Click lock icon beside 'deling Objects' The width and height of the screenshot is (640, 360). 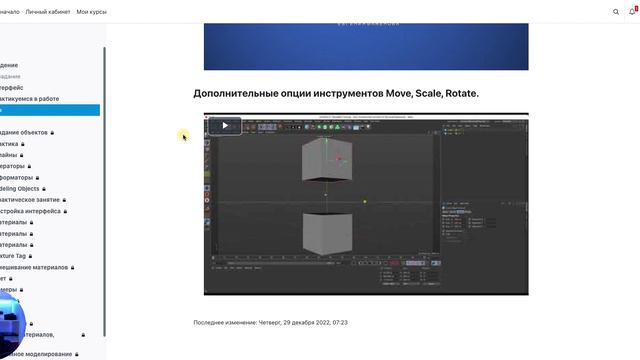coord(44,189)
